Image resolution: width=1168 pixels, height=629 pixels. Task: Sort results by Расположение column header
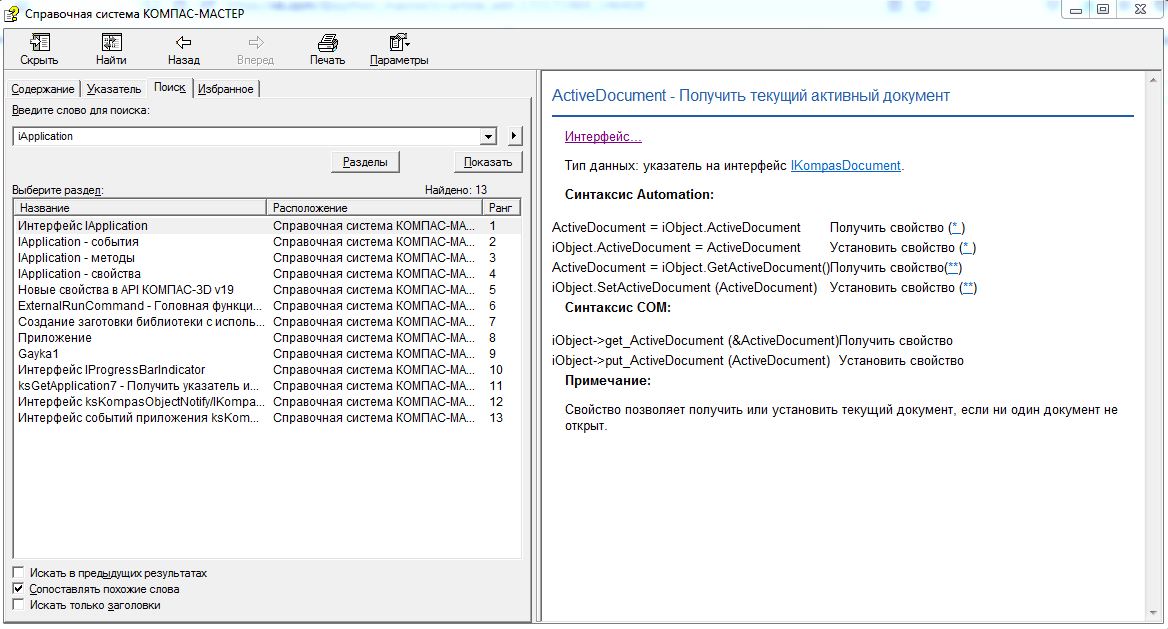click(x=374, y=208)
